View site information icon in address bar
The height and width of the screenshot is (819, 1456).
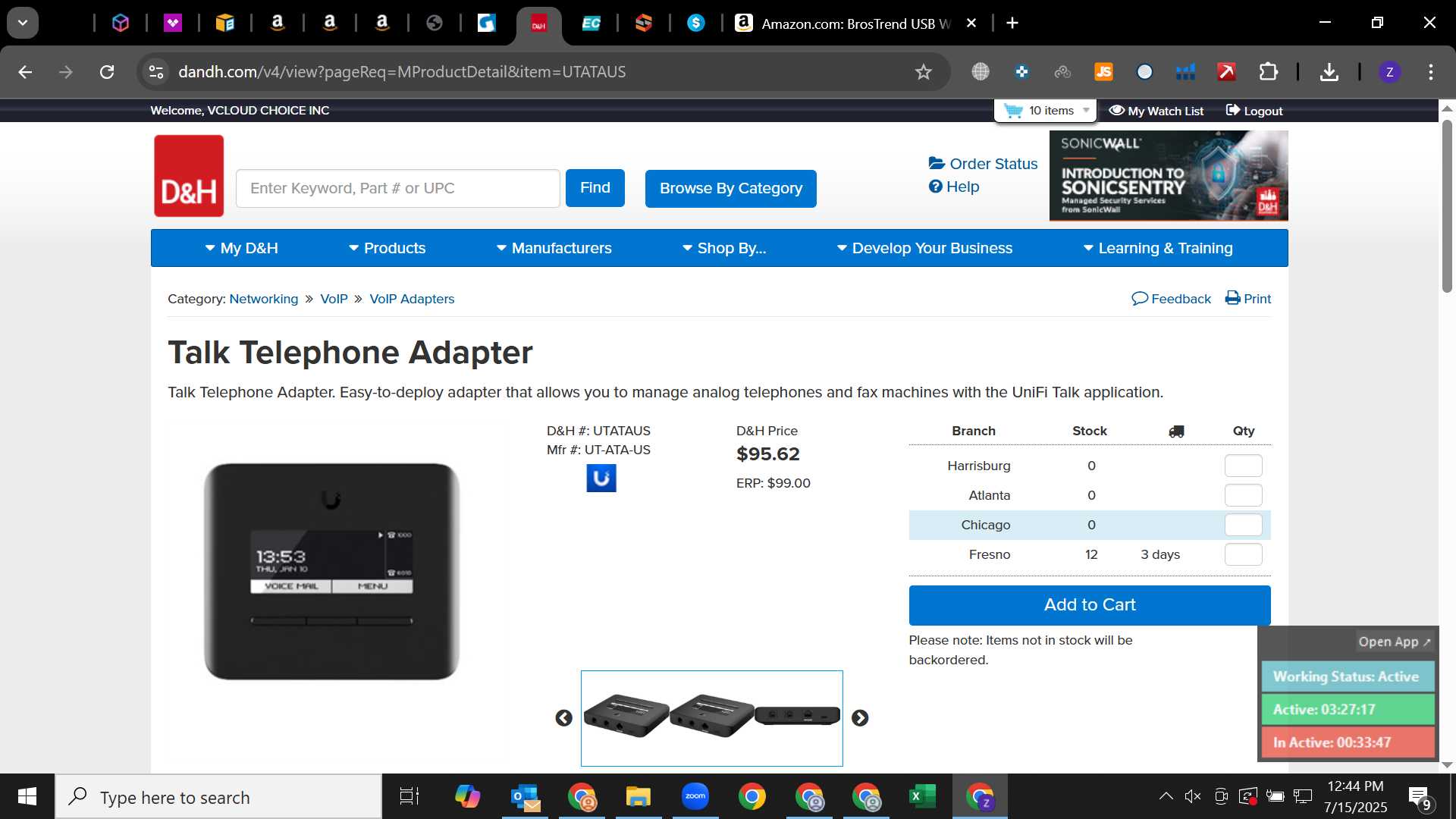(x=156, y=72)
